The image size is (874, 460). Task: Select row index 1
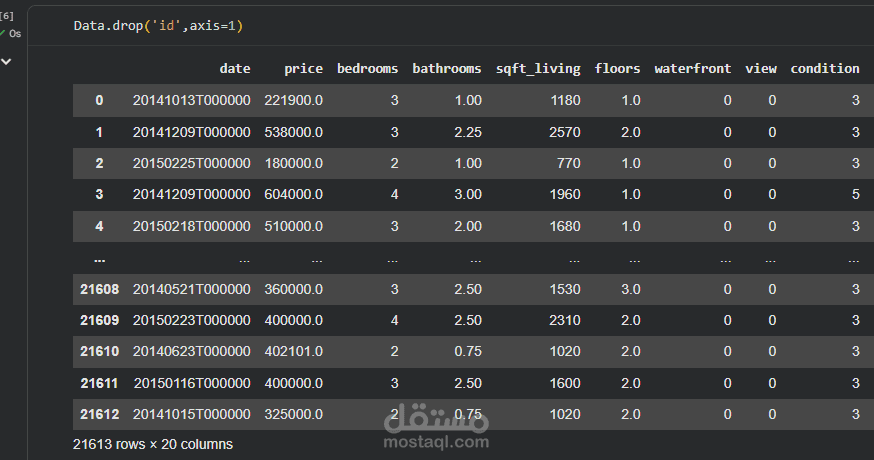pos(99,132)
